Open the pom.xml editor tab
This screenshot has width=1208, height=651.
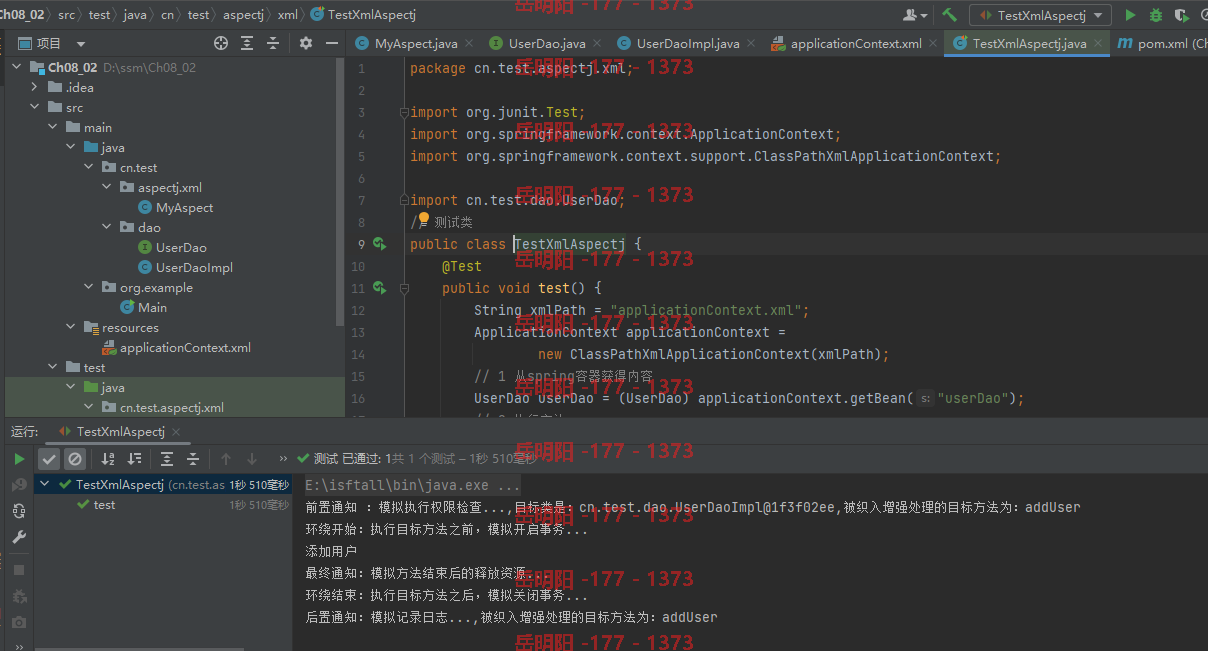click(1162, 44)
